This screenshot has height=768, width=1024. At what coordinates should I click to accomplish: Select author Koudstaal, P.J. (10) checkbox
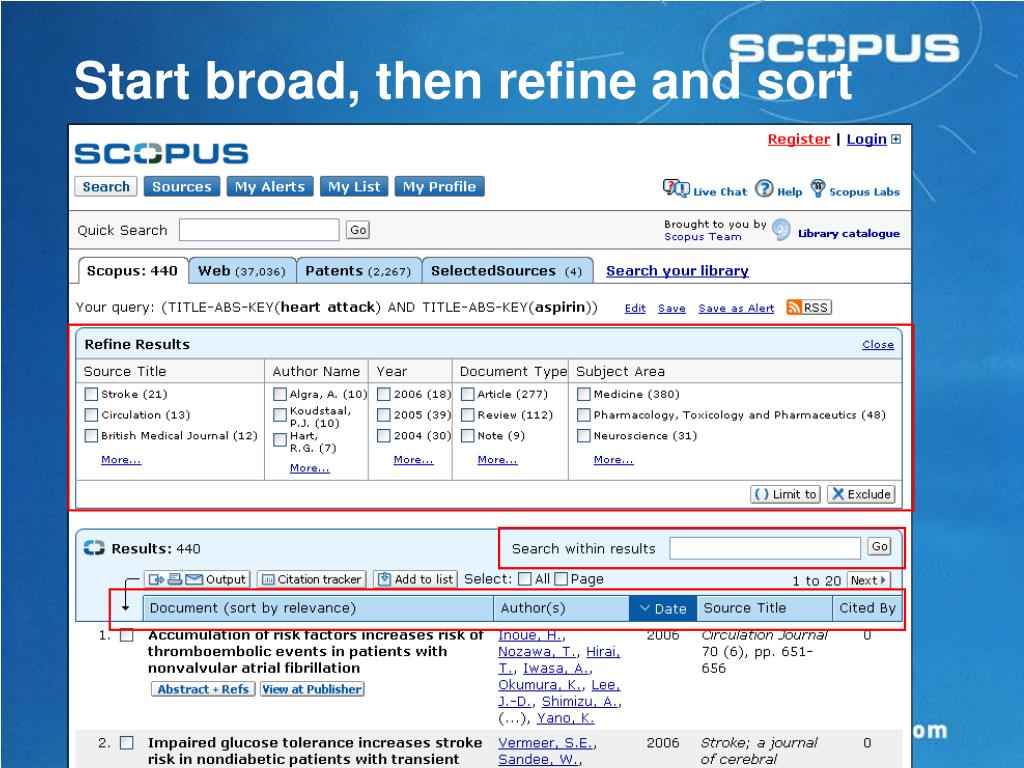pos(280,415)
